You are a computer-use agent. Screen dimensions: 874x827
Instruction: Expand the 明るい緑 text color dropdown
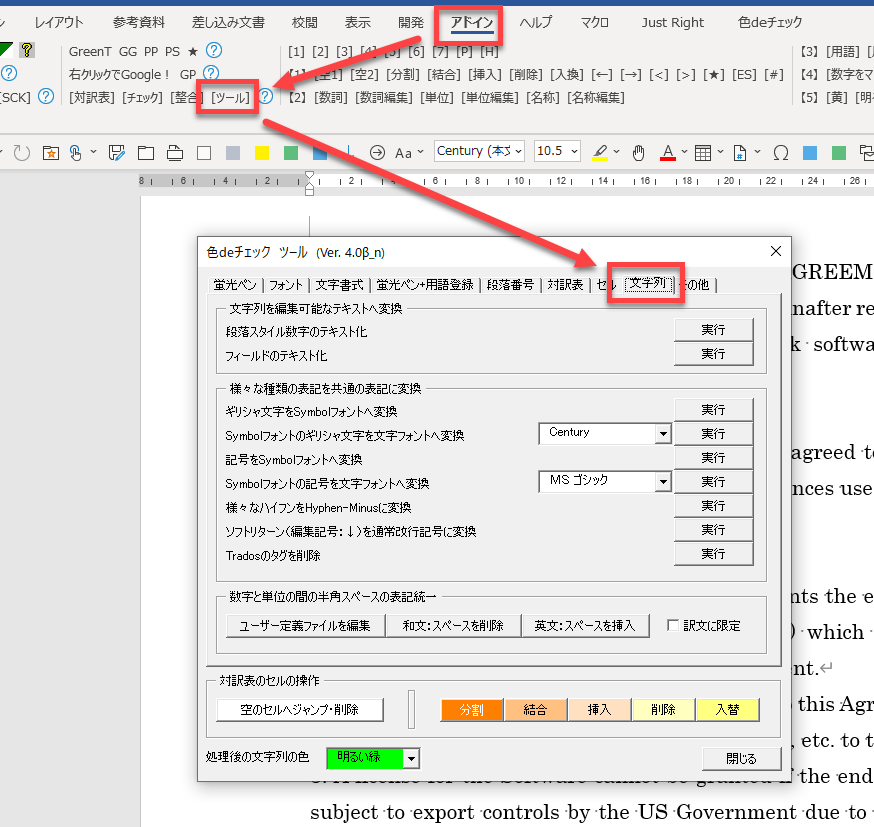411,758
